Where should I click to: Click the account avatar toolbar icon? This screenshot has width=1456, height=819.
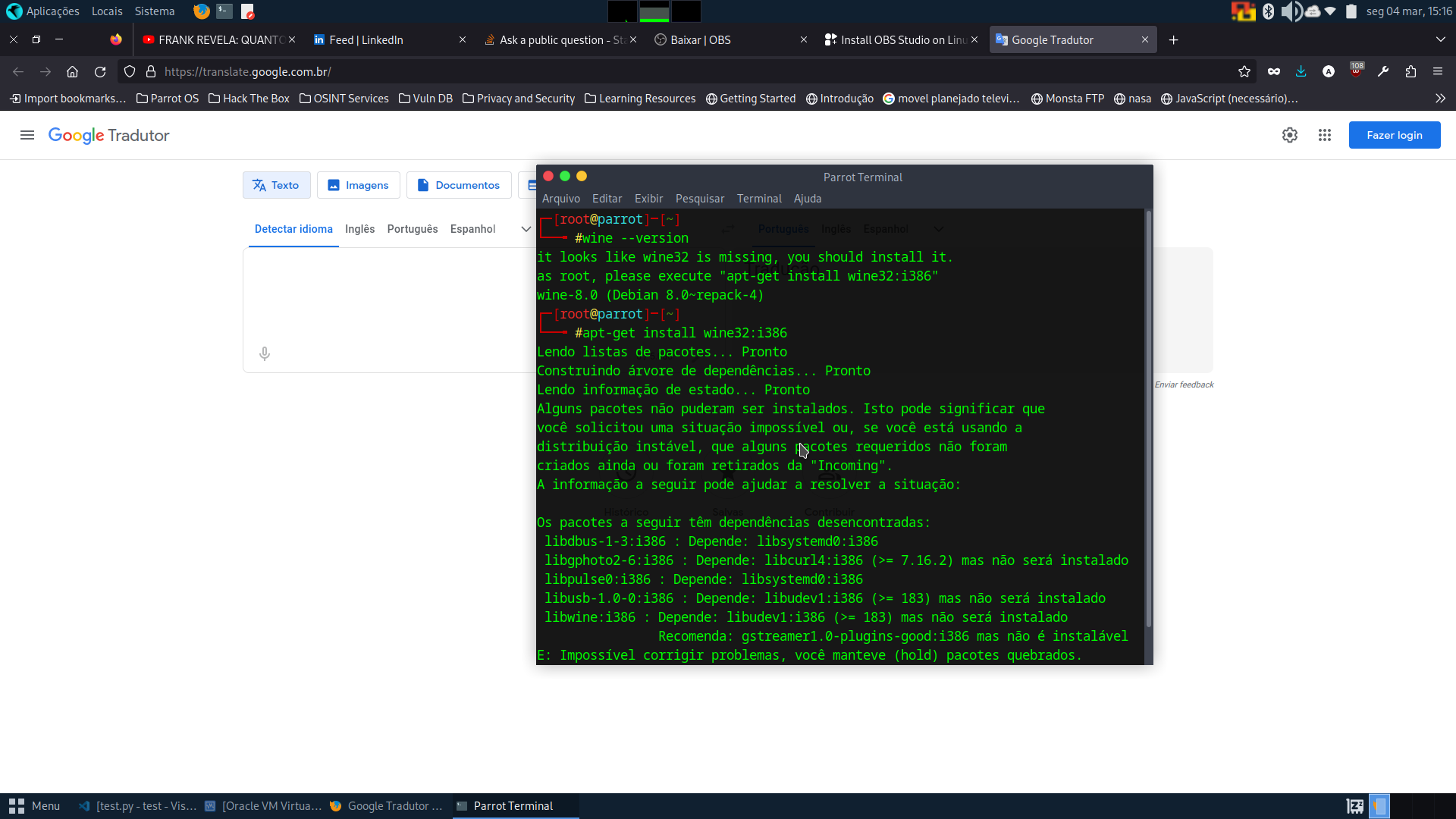click(x=1329, y=71)
